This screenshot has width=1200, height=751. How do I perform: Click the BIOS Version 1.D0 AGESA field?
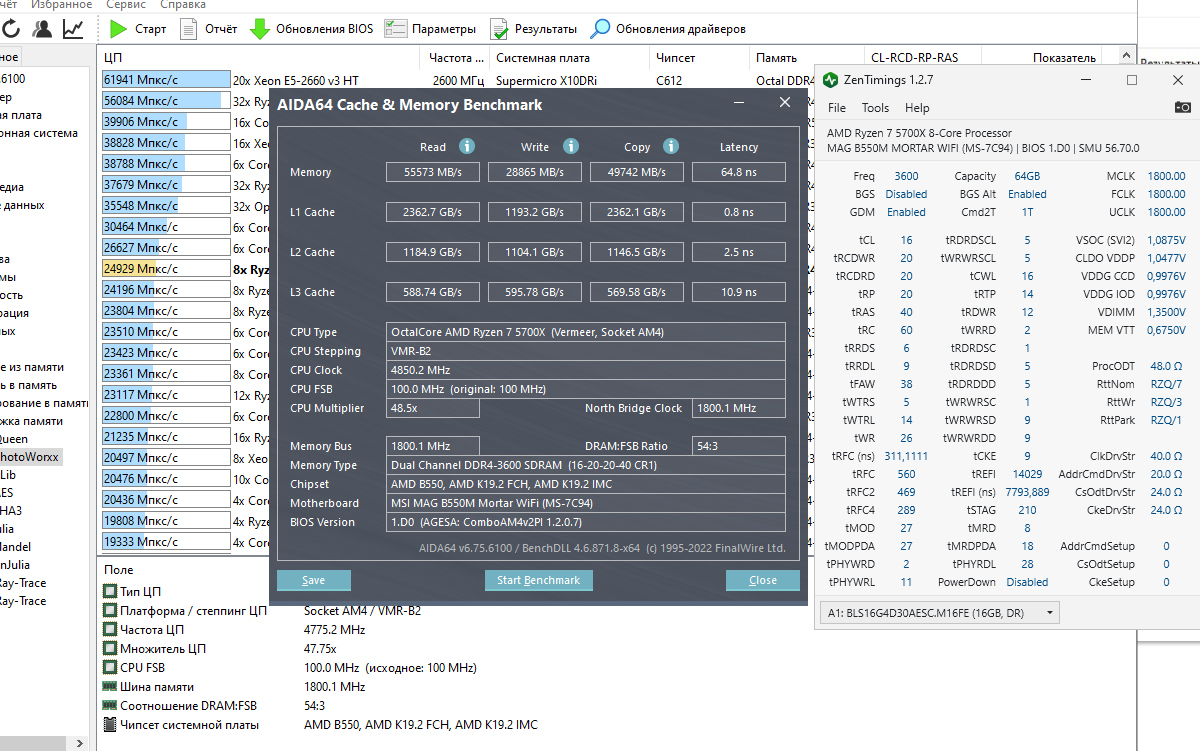[586, 522]
